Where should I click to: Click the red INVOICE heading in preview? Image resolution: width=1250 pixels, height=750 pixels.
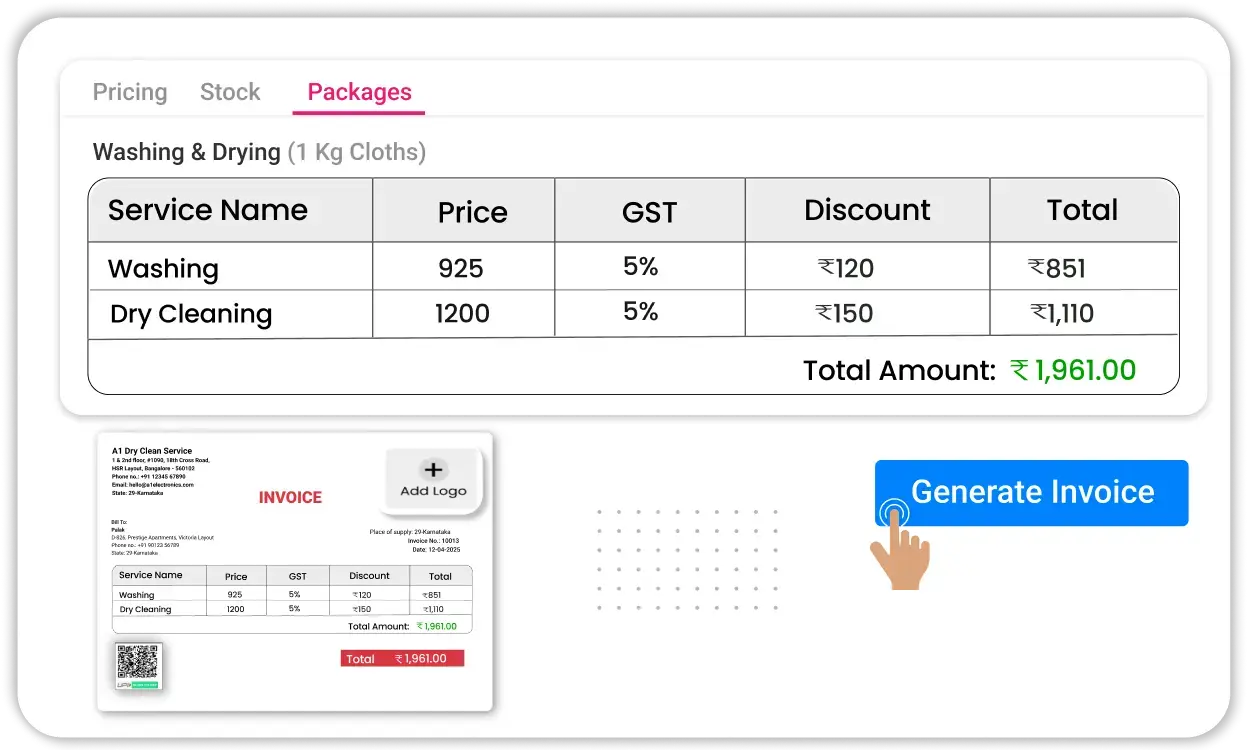click(x=290, y=497)
